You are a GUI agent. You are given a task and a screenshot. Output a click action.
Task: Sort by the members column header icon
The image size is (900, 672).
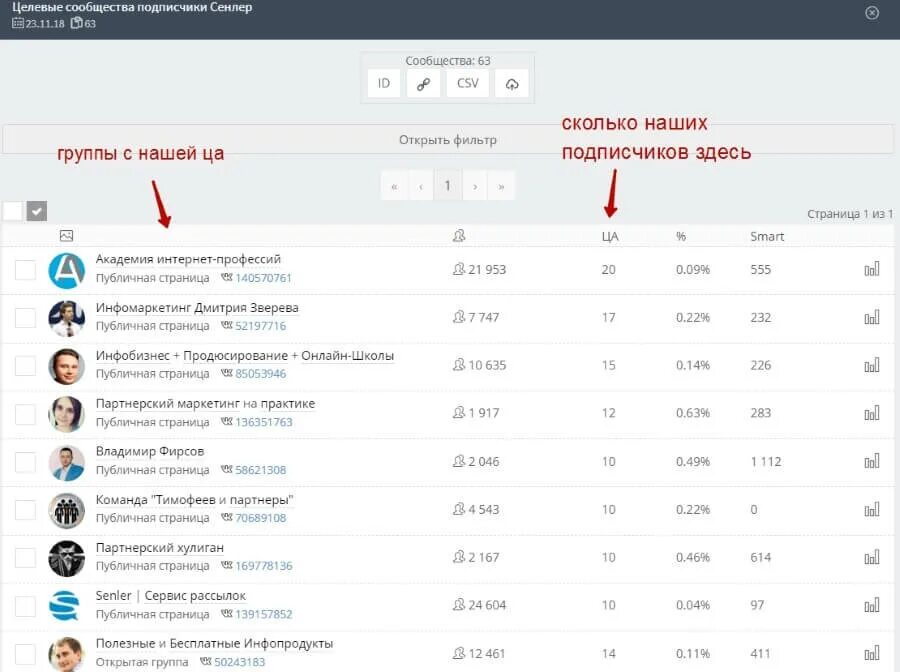point(459,236)
